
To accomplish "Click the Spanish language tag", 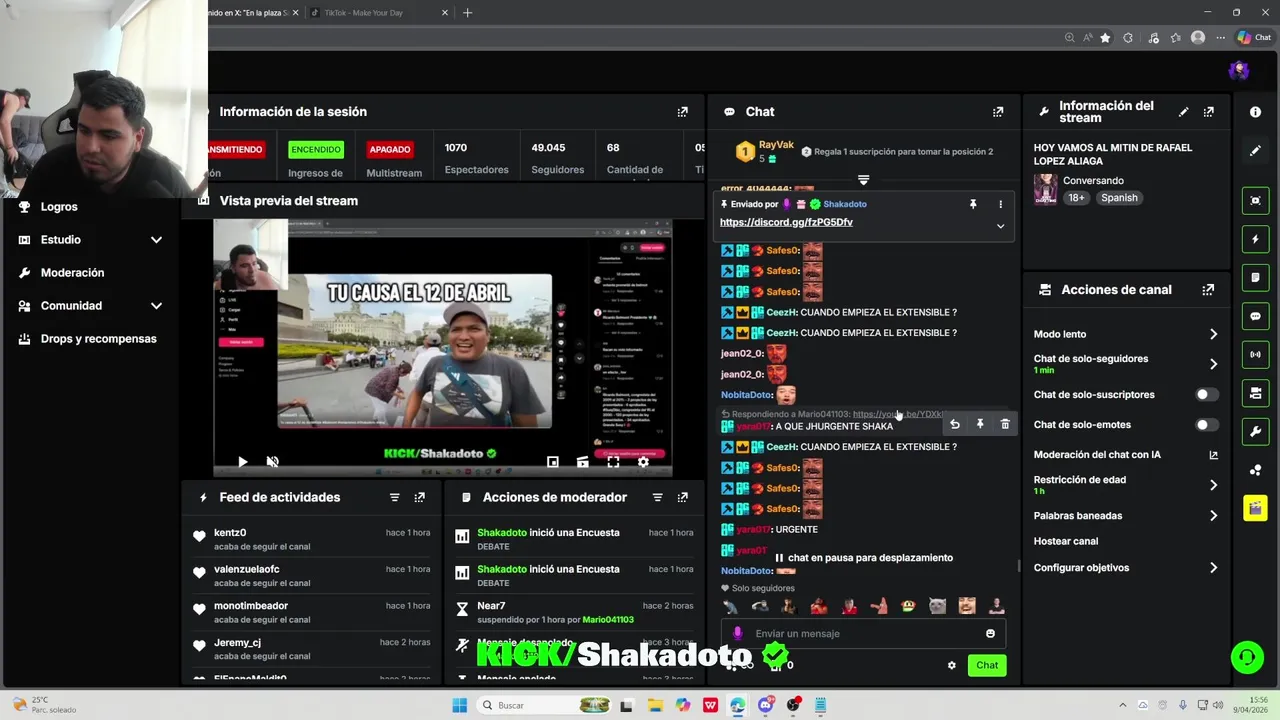I will (1119, 198).
